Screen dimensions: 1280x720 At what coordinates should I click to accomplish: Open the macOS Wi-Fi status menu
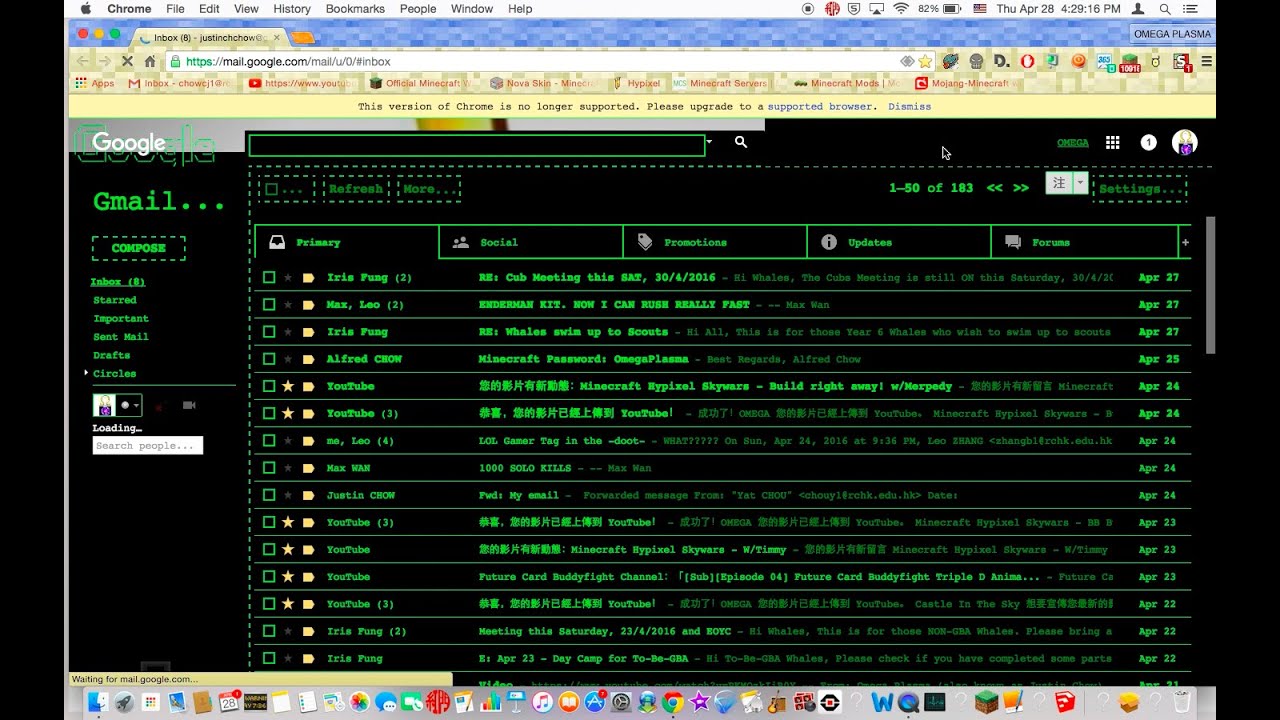click(x=900, y=8)
